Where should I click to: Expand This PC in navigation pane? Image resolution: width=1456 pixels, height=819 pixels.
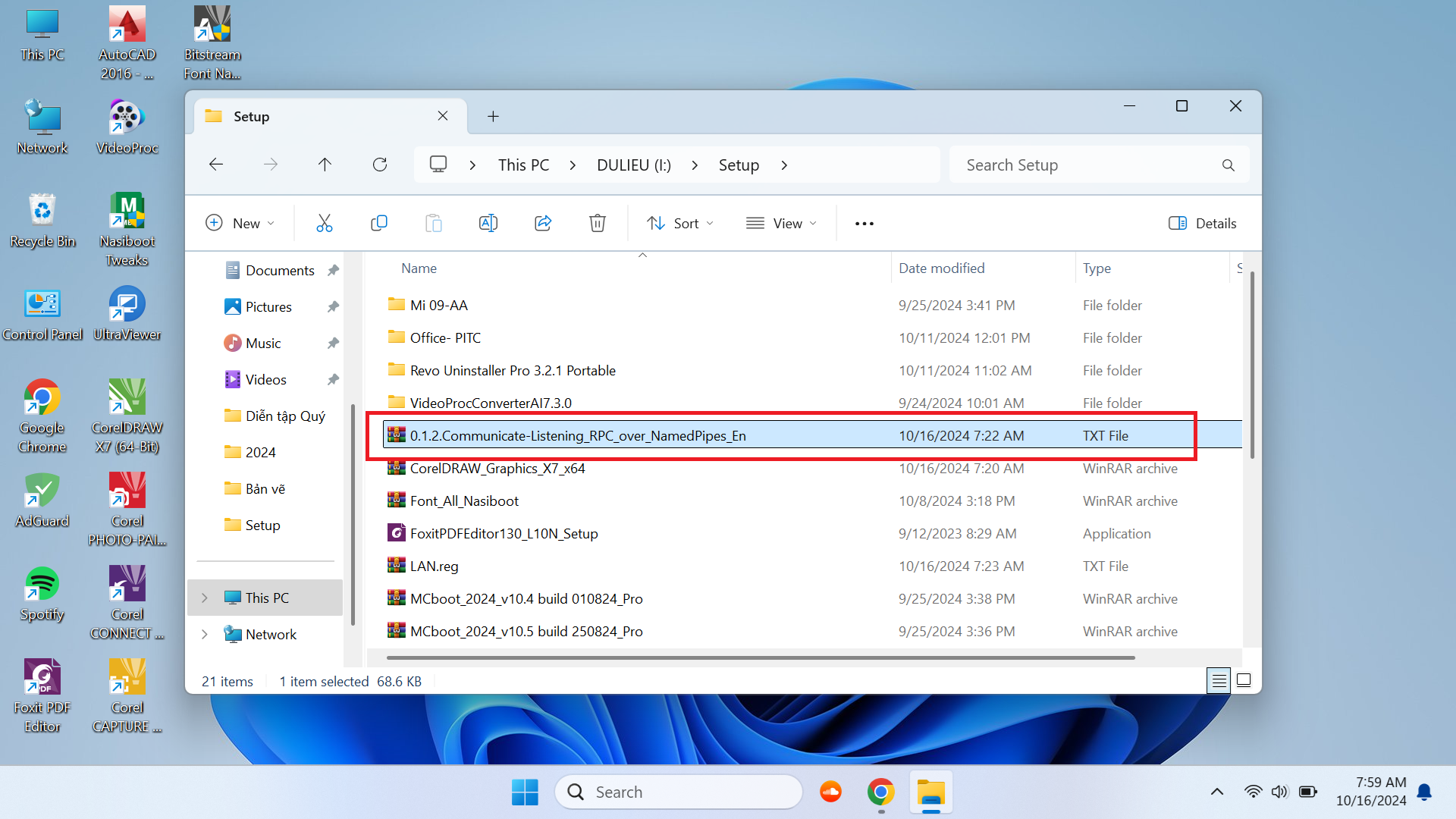(x=204, y=598)
